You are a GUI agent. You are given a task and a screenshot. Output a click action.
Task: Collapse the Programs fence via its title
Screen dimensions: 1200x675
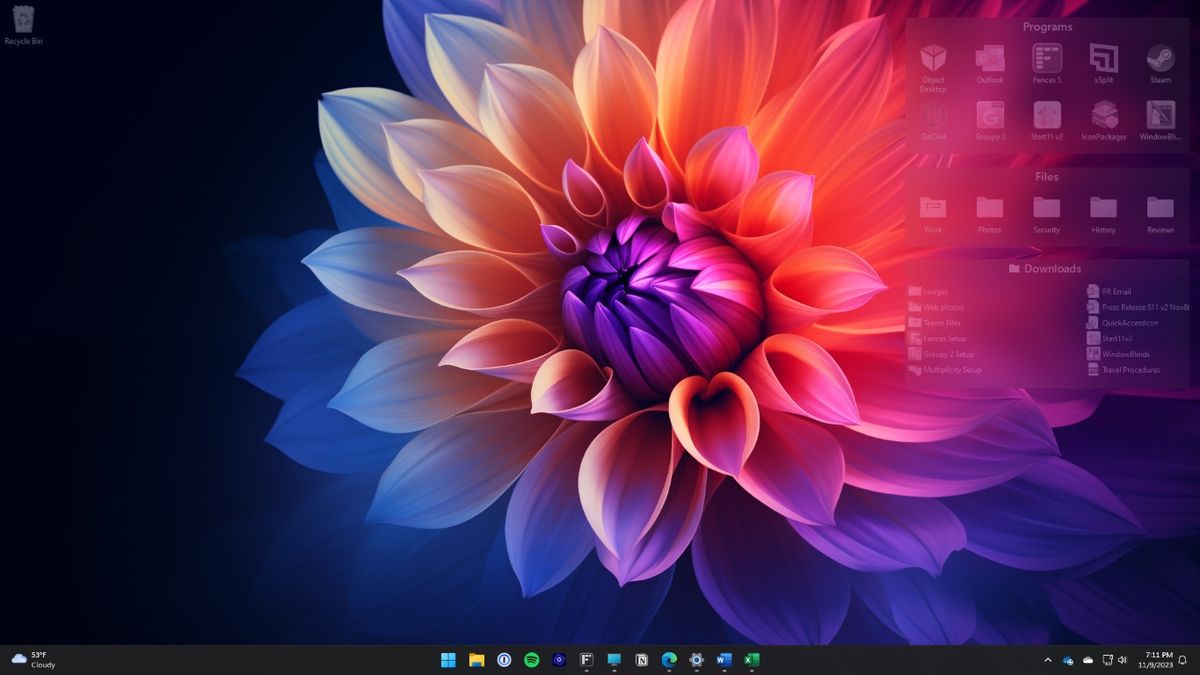point(1046,27)
